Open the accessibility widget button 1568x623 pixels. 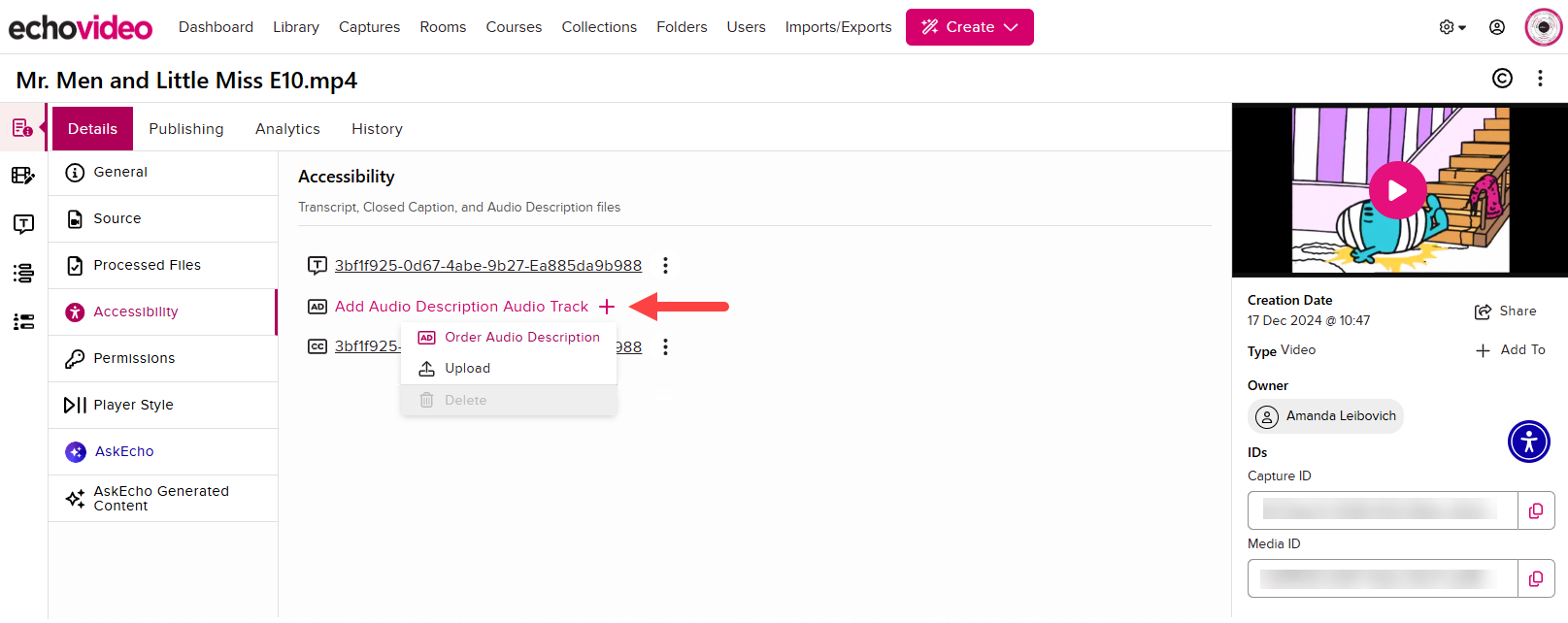pos(1529,442)
